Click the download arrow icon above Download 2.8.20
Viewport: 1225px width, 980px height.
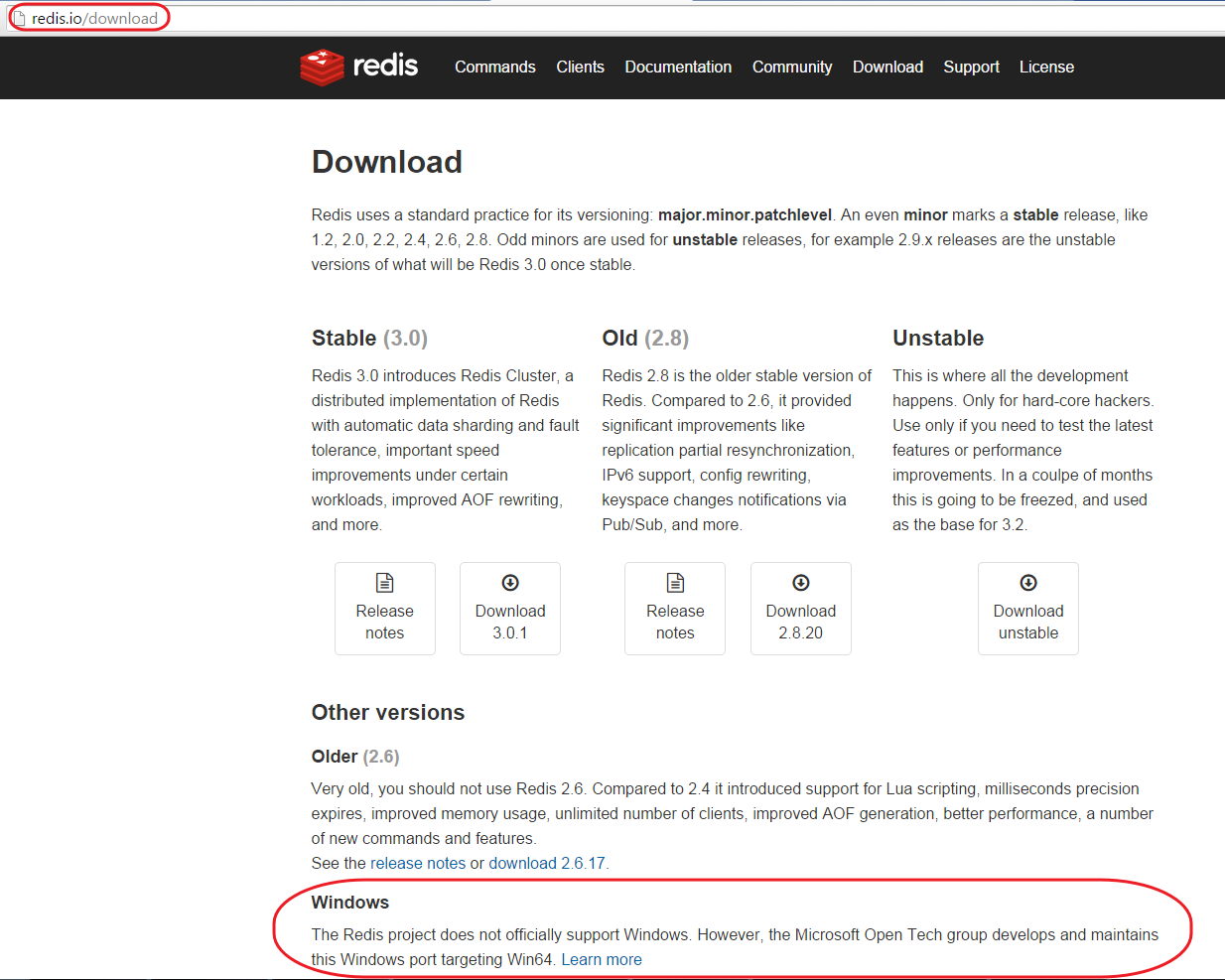801,583
